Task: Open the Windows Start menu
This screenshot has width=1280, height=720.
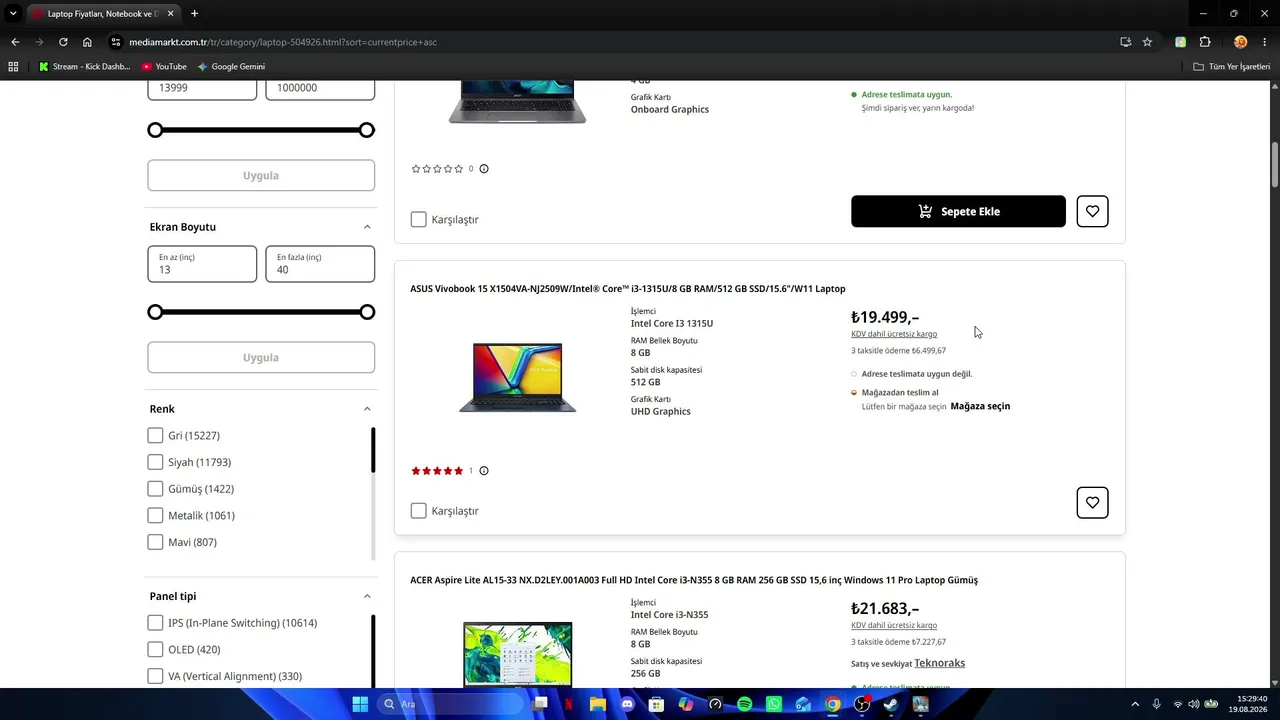Action: click(x=360, y=704)
